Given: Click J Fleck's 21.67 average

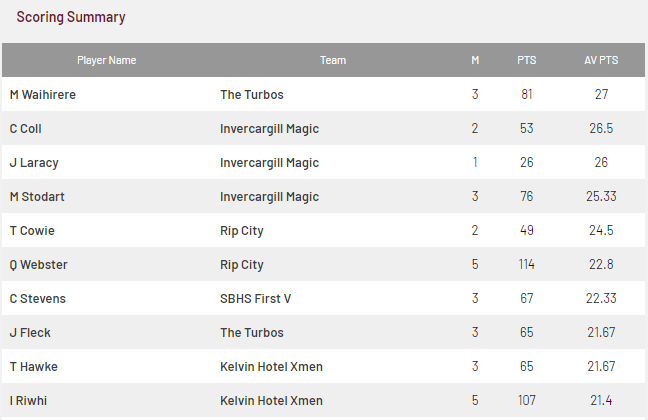Looking at the screenshot, I should click(601, 332).
